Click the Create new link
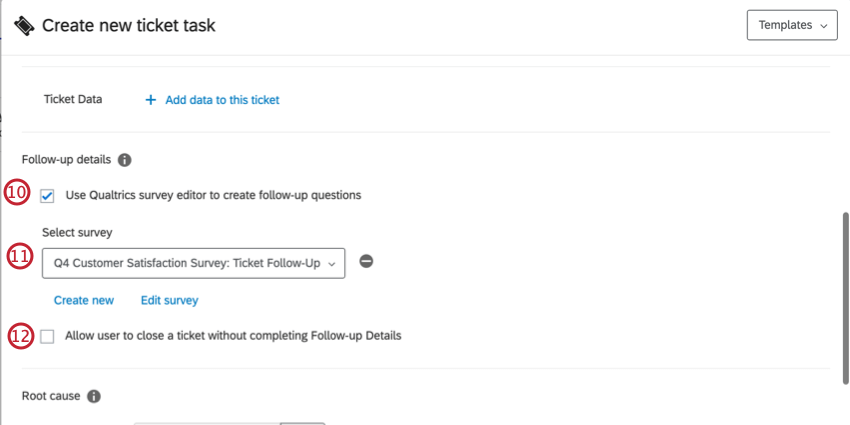Viewport: 850px width, 425px height. pos(84,300)
